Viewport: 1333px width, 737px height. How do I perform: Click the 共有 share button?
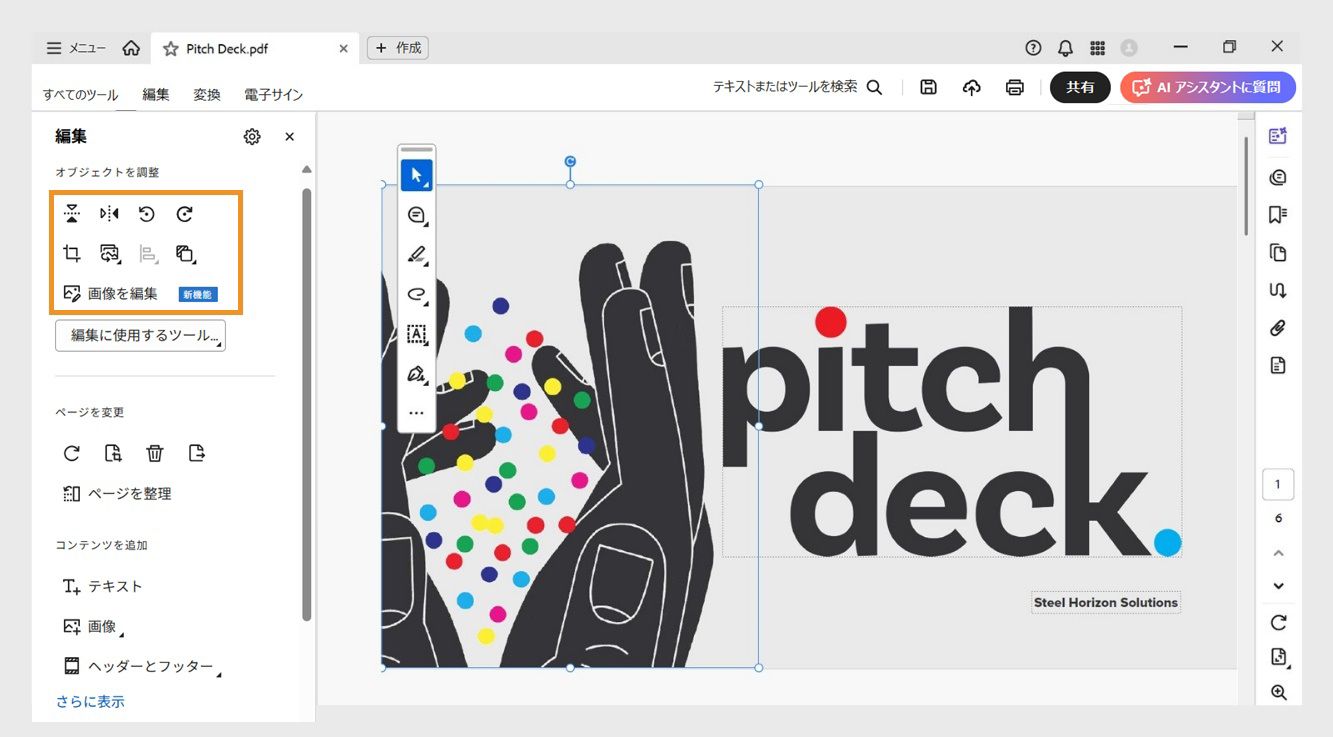(1080, 88)
